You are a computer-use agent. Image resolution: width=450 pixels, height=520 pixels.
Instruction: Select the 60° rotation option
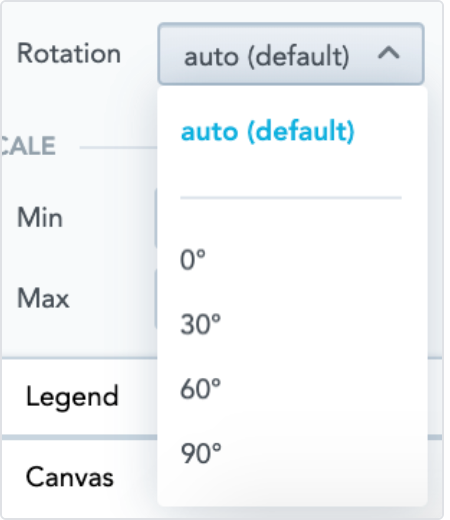coord(201,389)
